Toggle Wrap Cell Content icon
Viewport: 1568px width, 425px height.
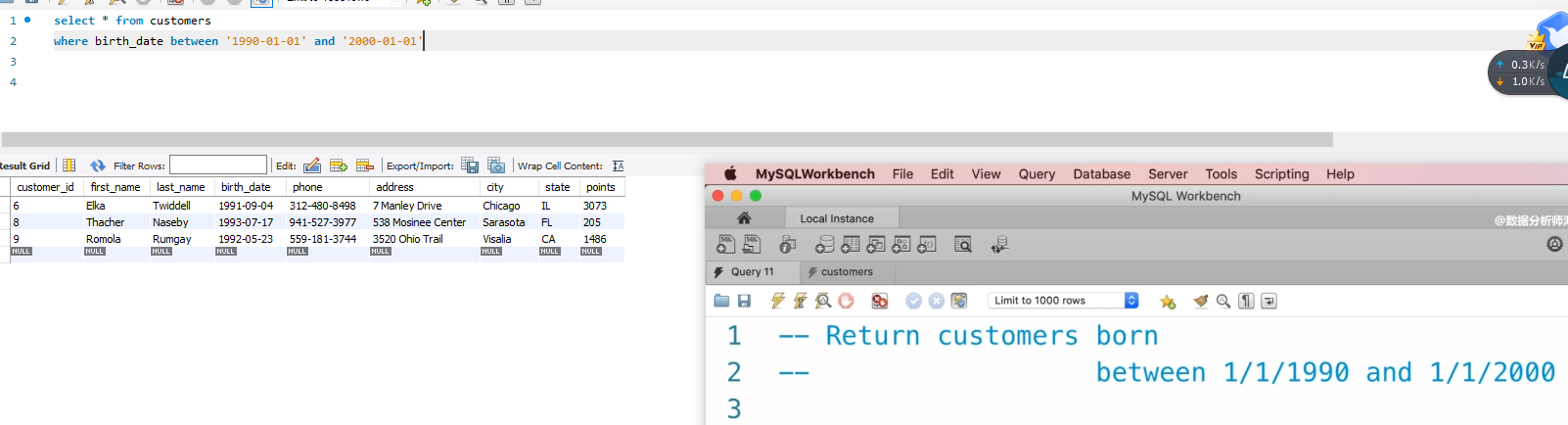(x=619, y=165)
